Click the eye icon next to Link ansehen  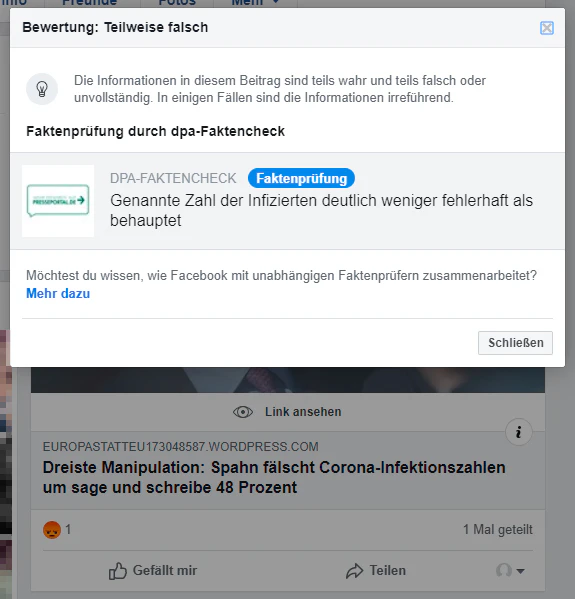(x=243, y=412)
